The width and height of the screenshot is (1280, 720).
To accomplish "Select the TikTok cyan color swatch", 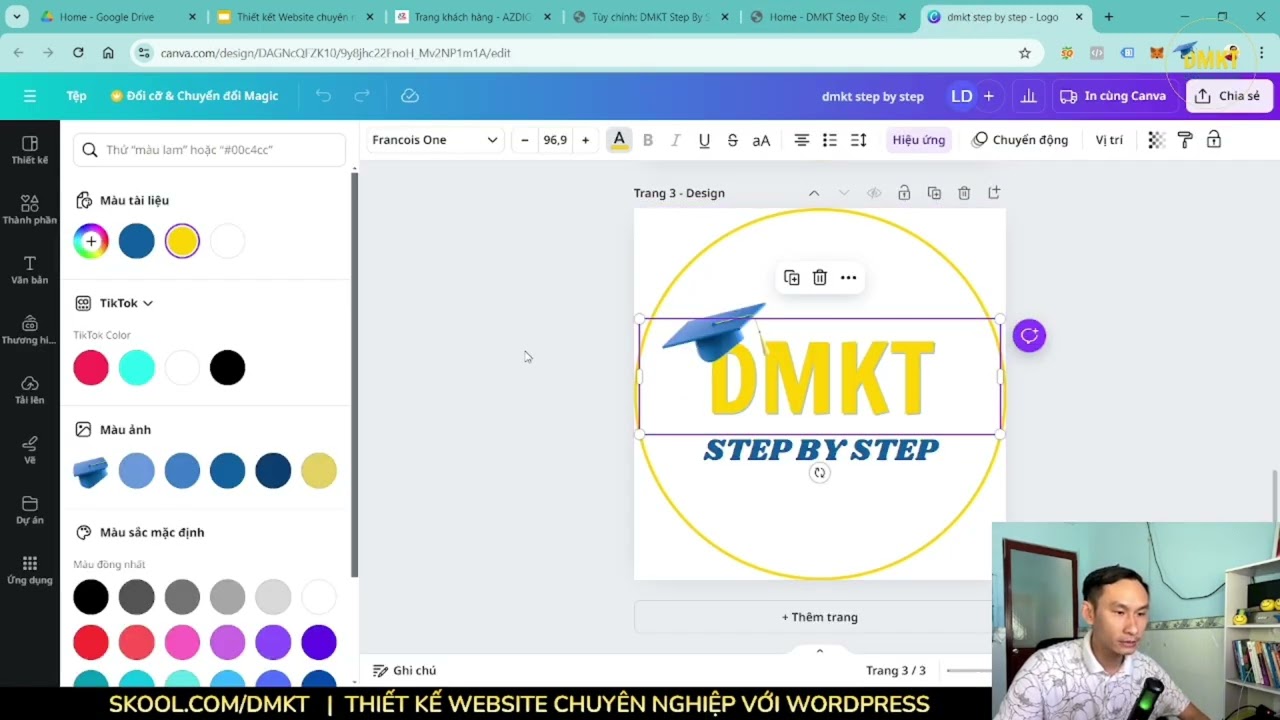I will (137, 368).
